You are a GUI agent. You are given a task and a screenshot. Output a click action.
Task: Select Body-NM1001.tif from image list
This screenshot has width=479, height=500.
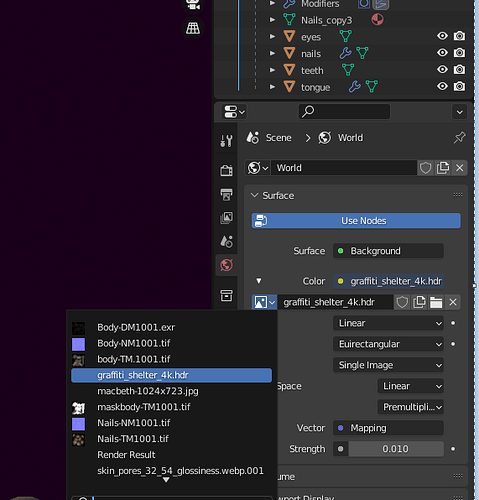pyautogui.click(x=172, y=343)
